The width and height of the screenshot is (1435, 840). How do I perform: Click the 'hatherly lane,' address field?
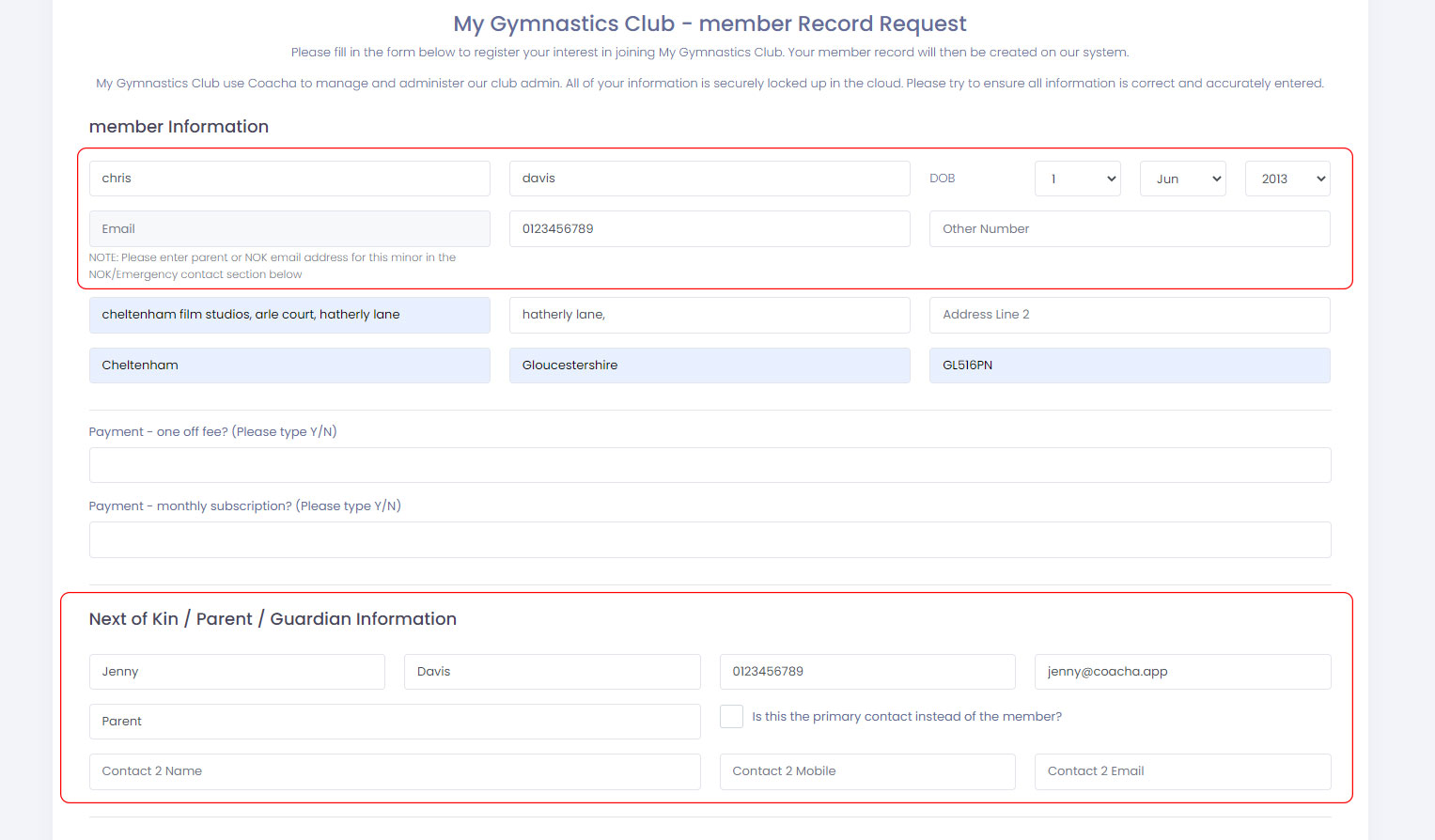coord(710,315)
